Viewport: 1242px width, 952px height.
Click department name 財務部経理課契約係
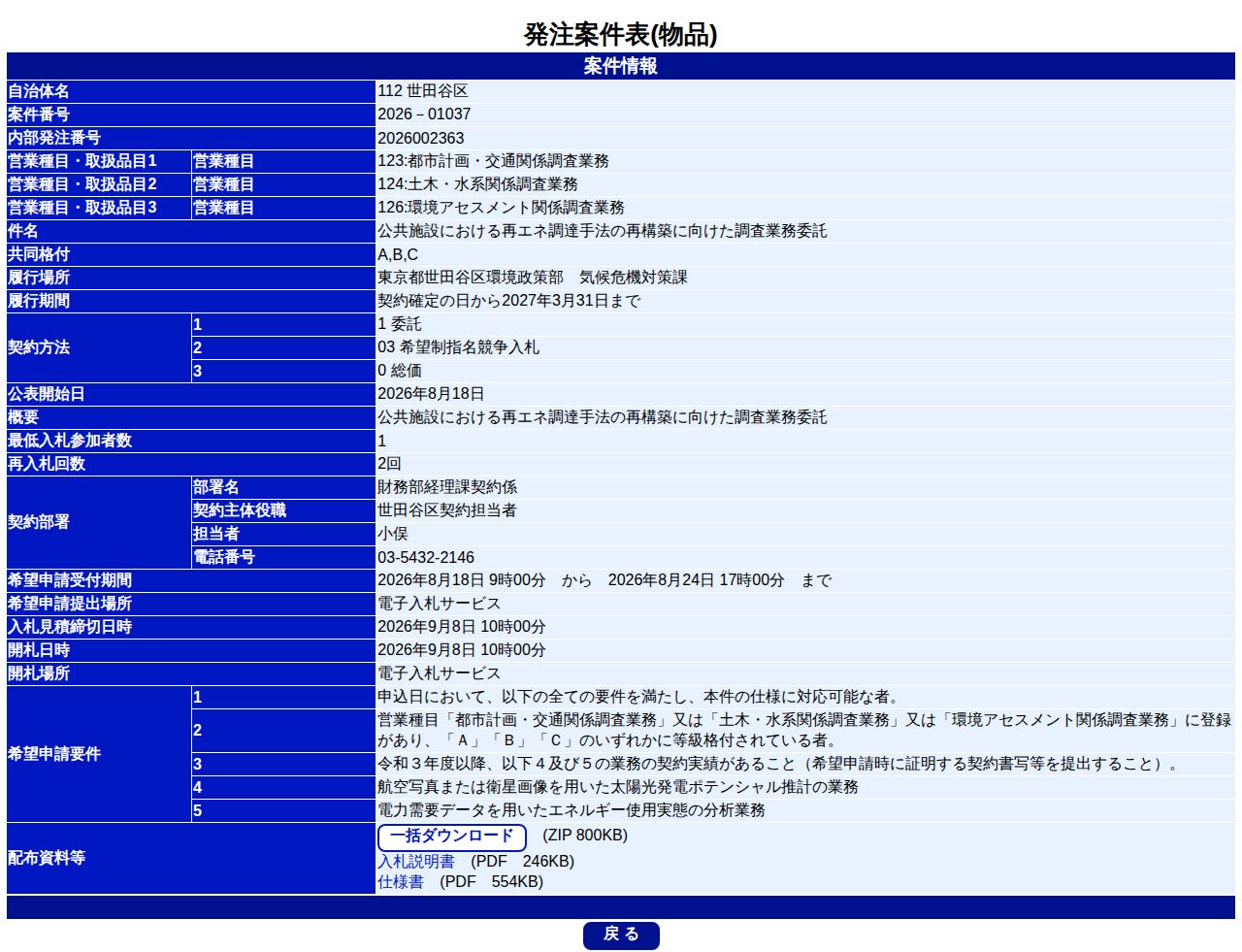pos(447,487)
